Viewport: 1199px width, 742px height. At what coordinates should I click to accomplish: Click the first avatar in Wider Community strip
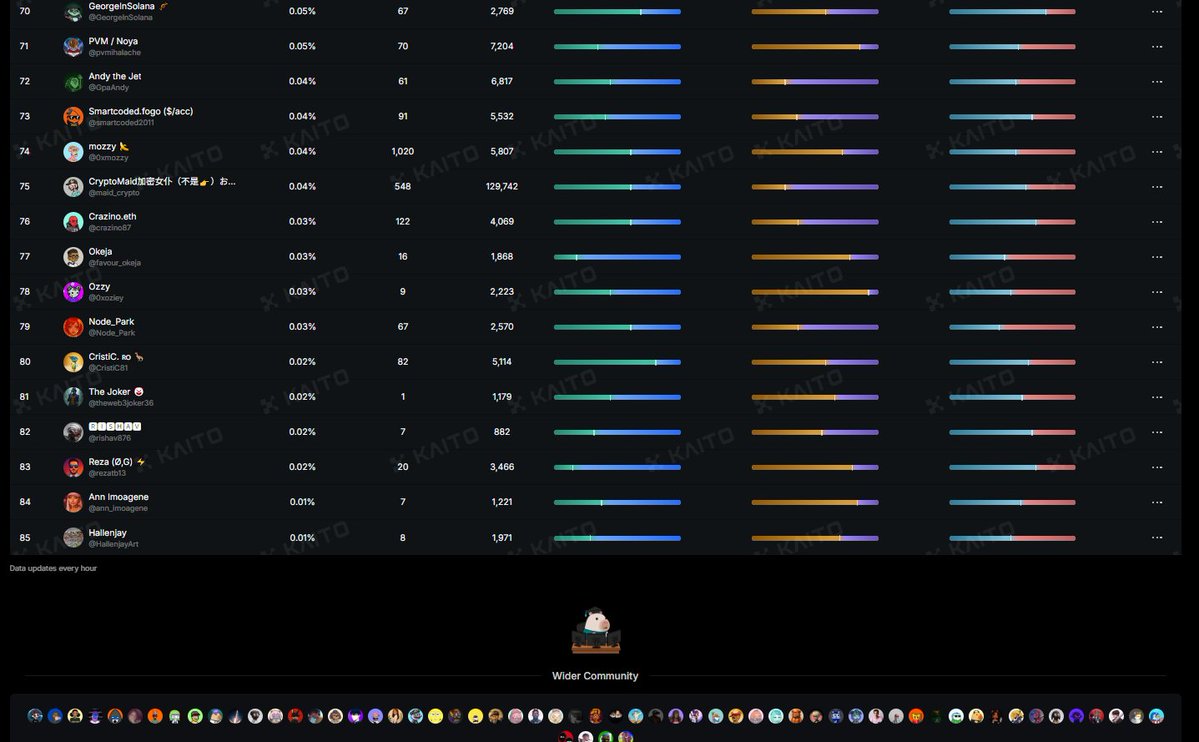tap(36, 716)
